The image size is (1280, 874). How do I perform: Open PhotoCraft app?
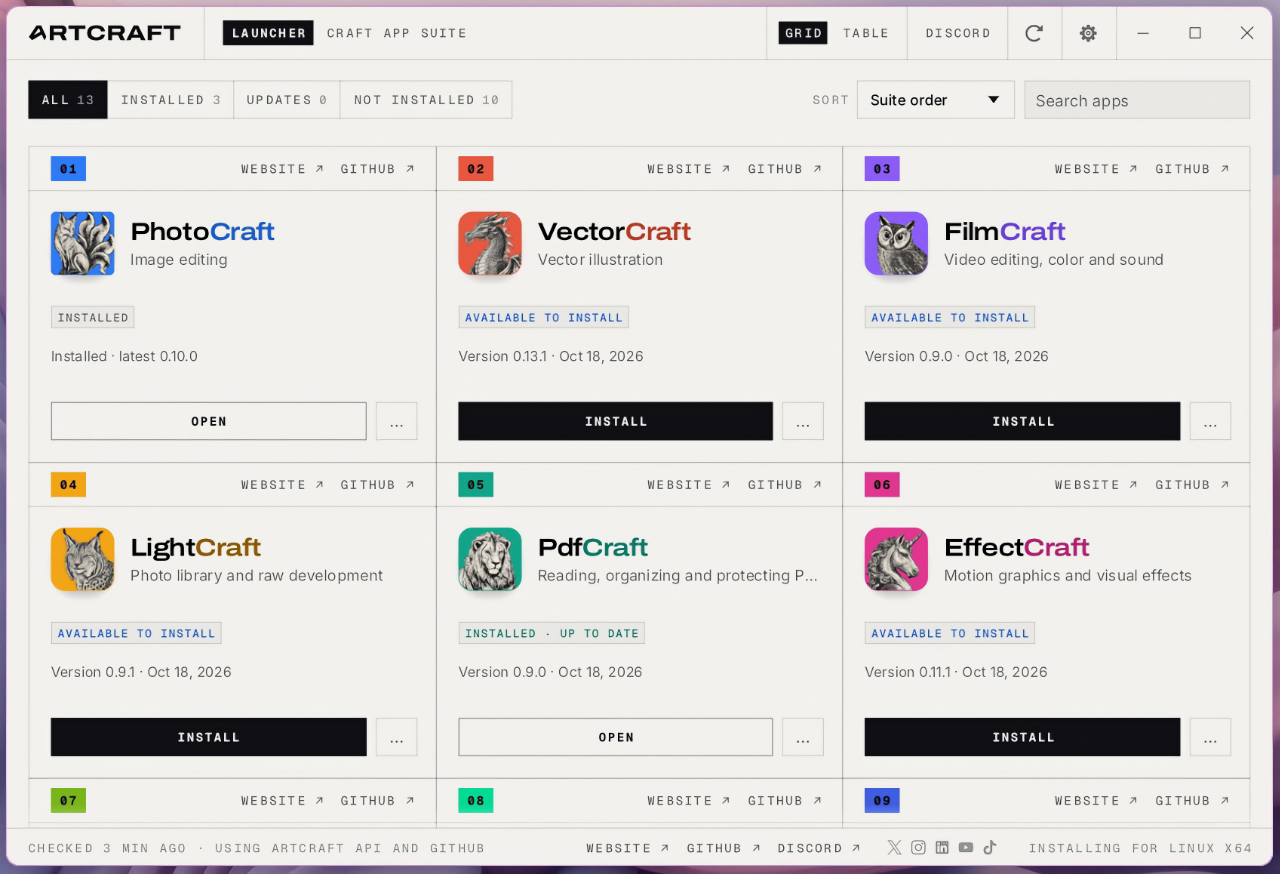coord(209,421)
